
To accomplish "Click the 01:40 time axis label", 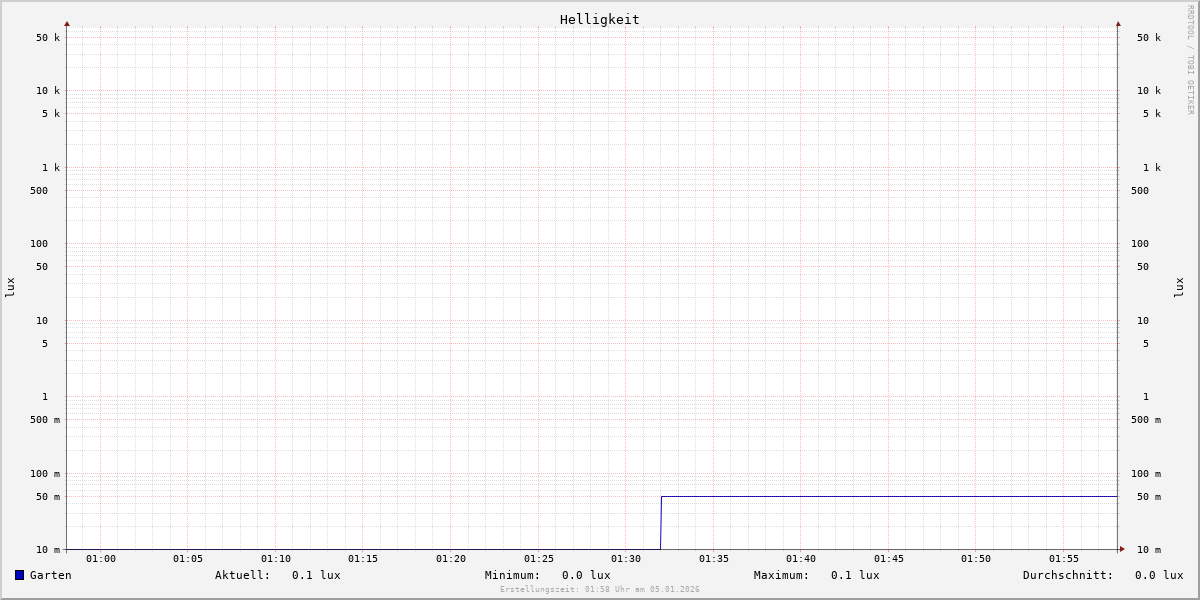I will [x=801, y=559].
